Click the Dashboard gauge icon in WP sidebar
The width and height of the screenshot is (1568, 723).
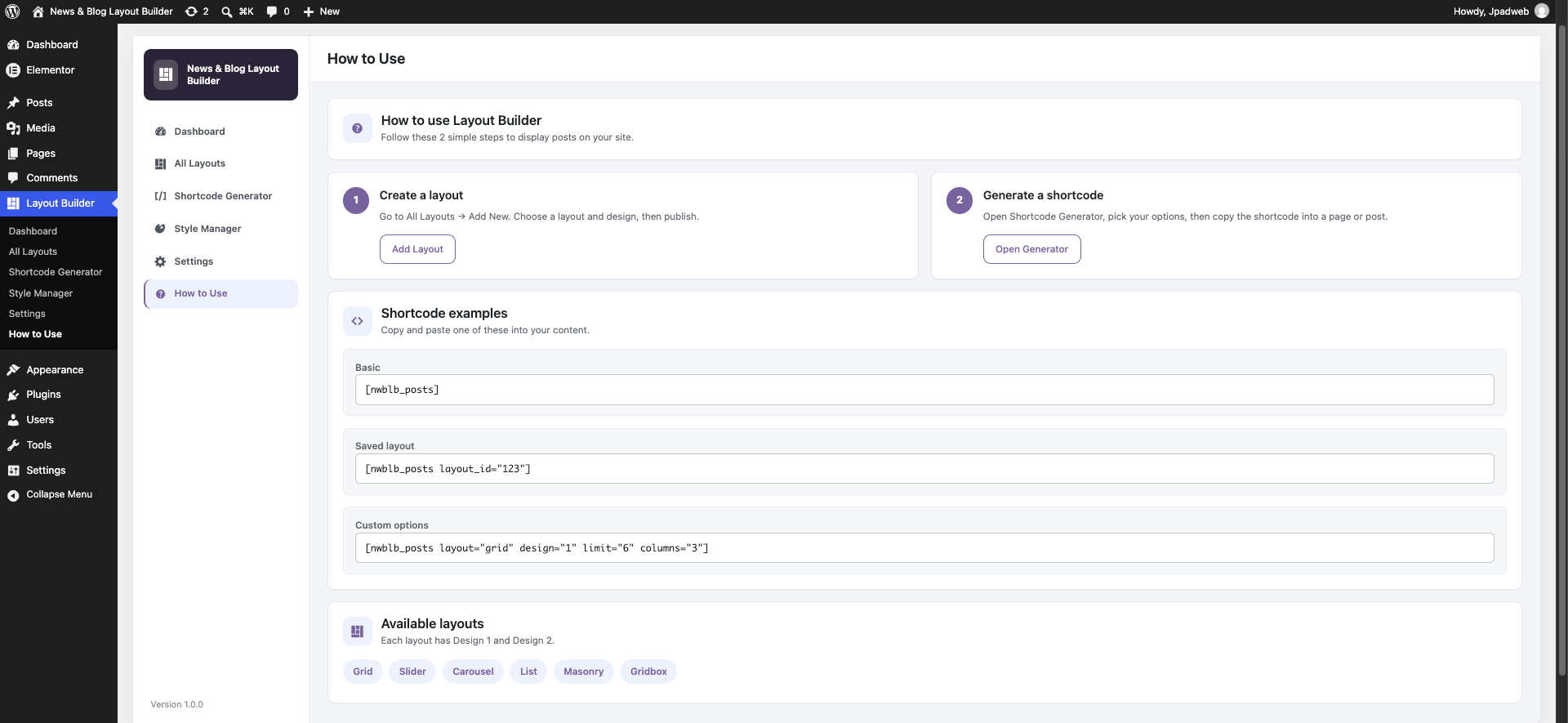click(13, 45)
